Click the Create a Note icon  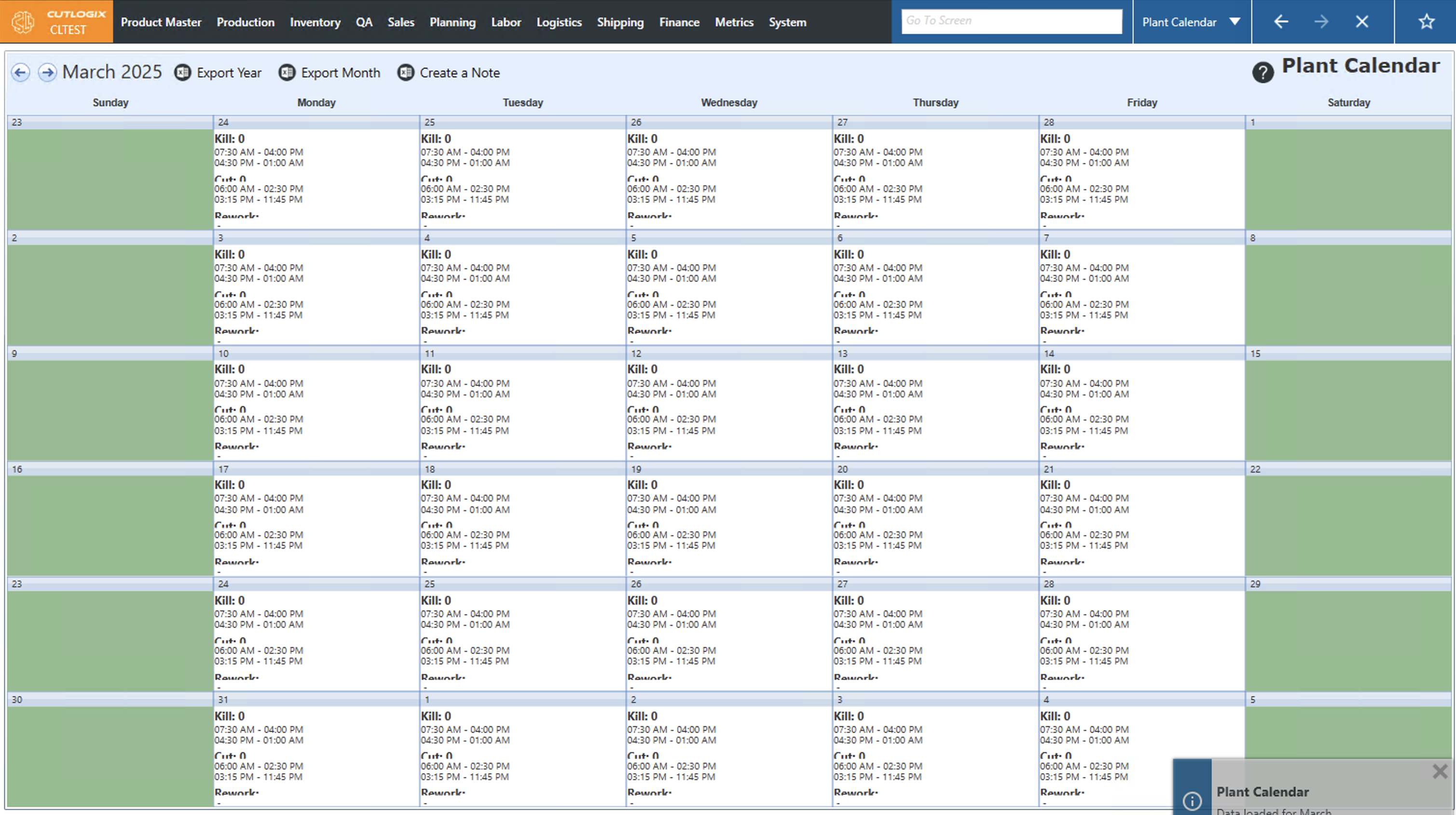pos(406,72)
